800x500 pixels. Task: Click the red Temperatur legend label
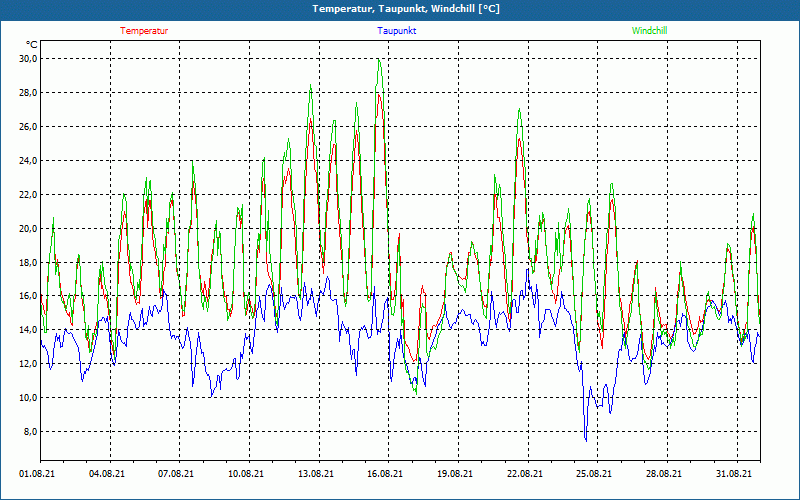[144, 31]
